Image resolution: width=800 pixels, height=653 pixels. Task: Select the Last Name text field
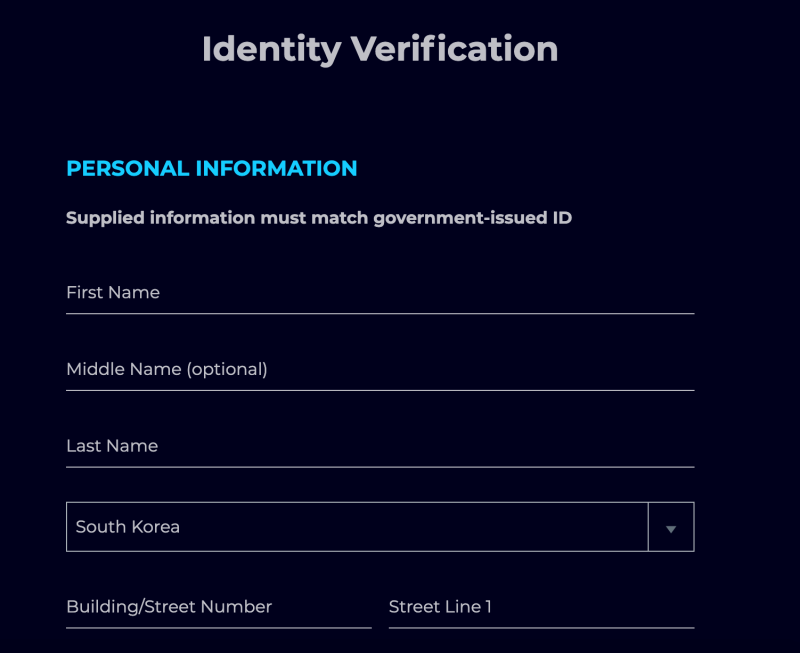tap(380, 447)
